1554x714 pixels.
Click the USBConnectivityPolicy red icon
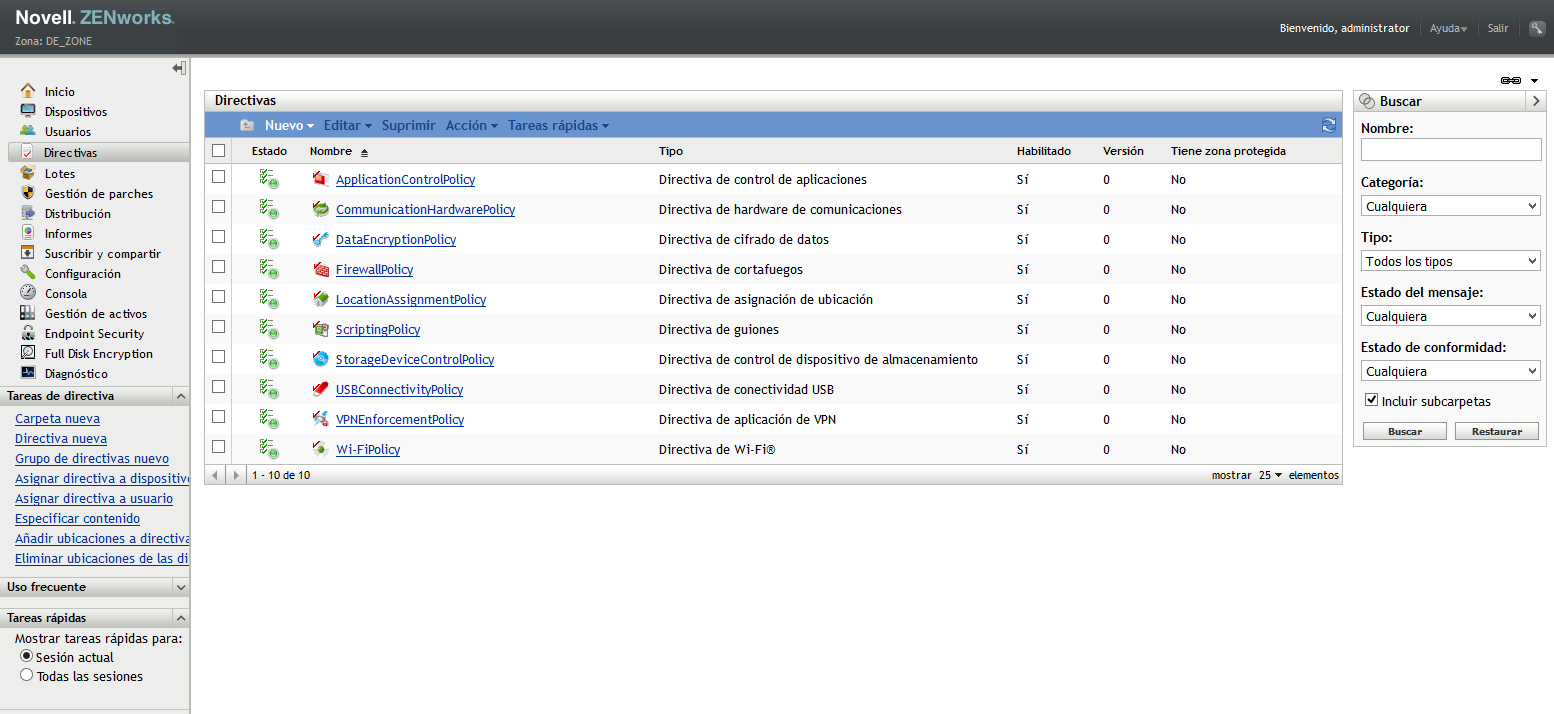click(x=321, y=389)
